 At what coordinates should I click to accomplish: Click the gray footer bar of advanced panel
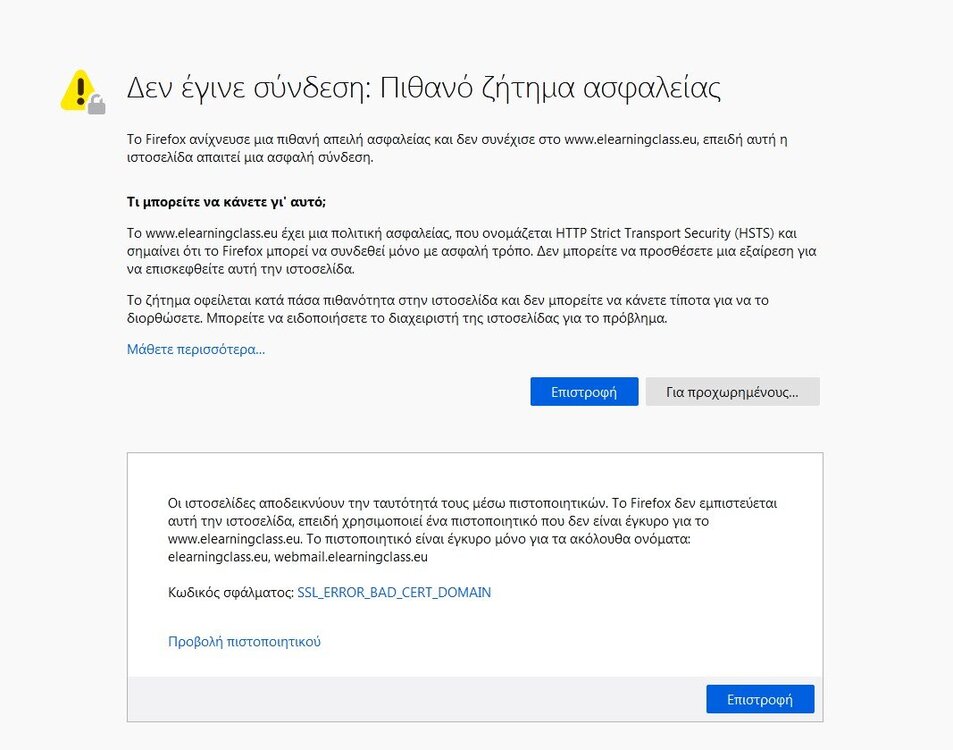(400, 698)
